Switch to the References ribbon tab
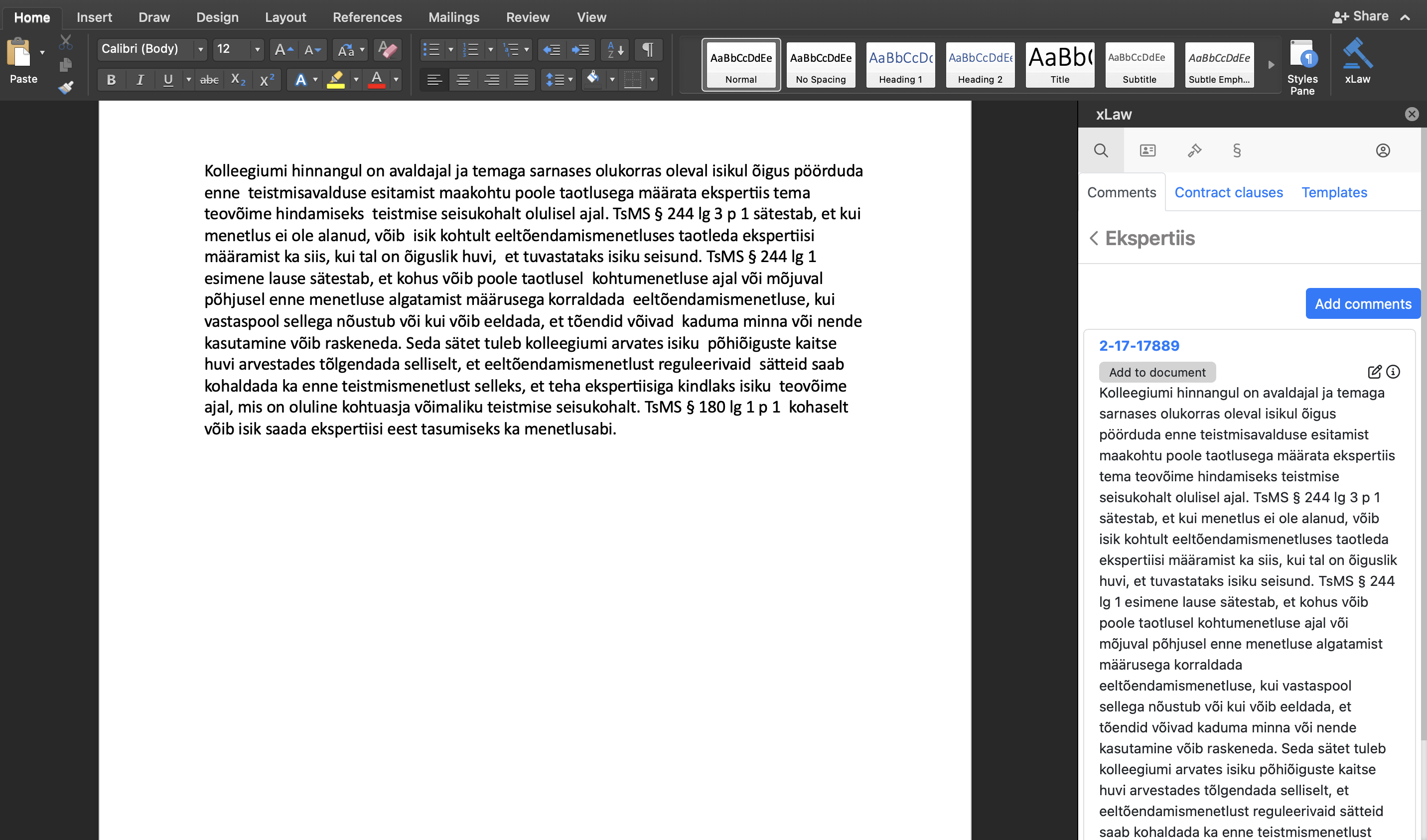Viewport: 1427px width, 840px height. pyautogui.click(x=367, y=17)
